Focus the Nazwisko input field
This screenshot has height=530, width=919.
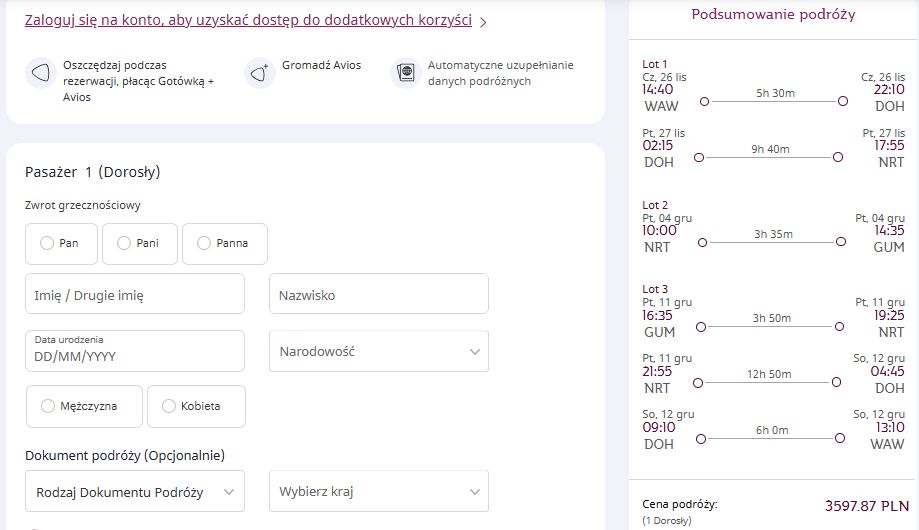(379, 294)
